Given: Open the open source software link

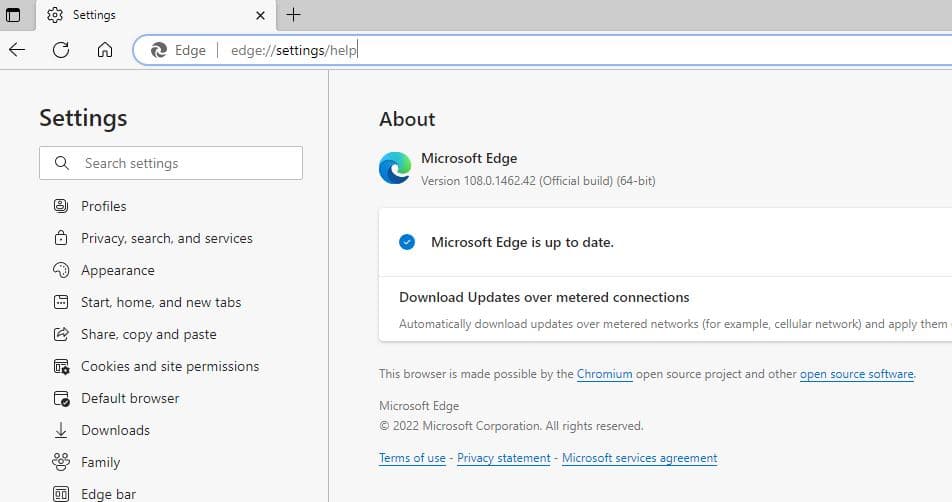Looking at the screenshot, I should pyautogui.click(x=856, y=374).
